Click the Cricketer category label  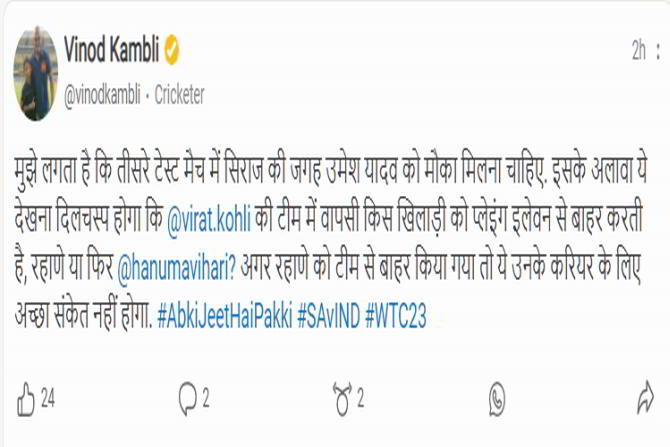[x=179, y=95]
